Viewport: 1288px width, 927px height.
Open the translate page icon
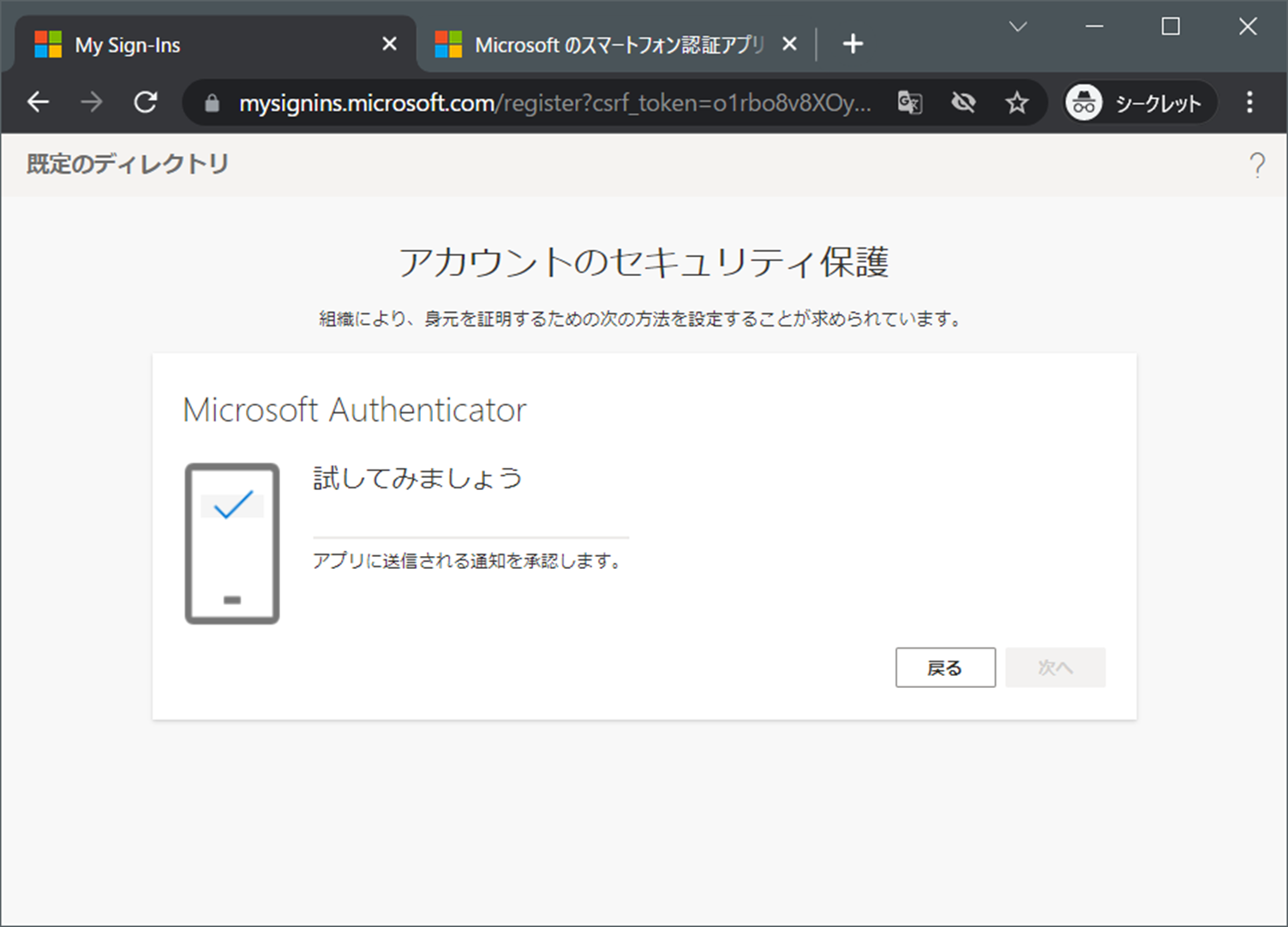click(x=909, y=103)
